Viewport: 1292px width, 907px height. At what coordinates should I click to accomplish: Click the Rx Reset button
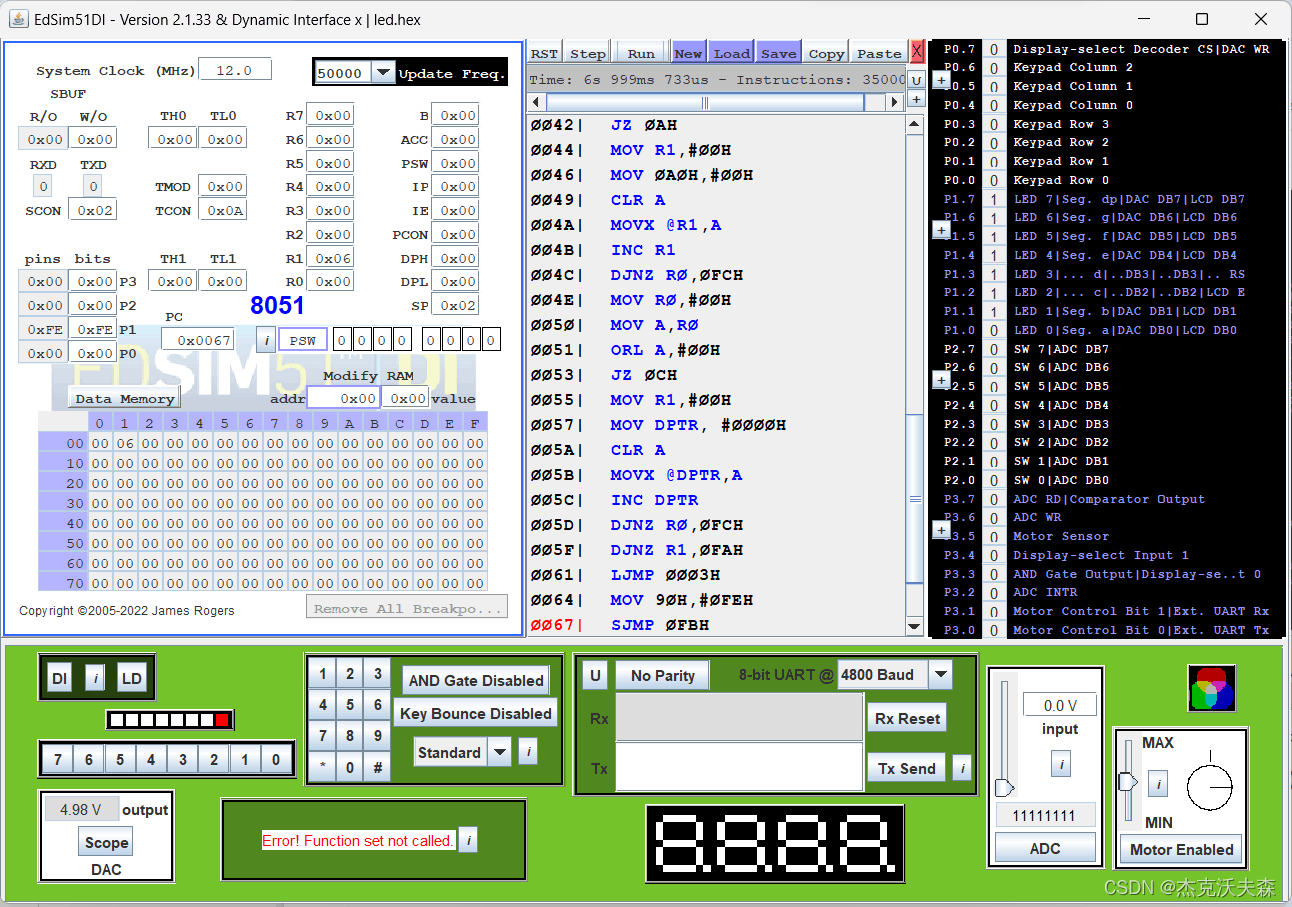(x=907, y=718)
